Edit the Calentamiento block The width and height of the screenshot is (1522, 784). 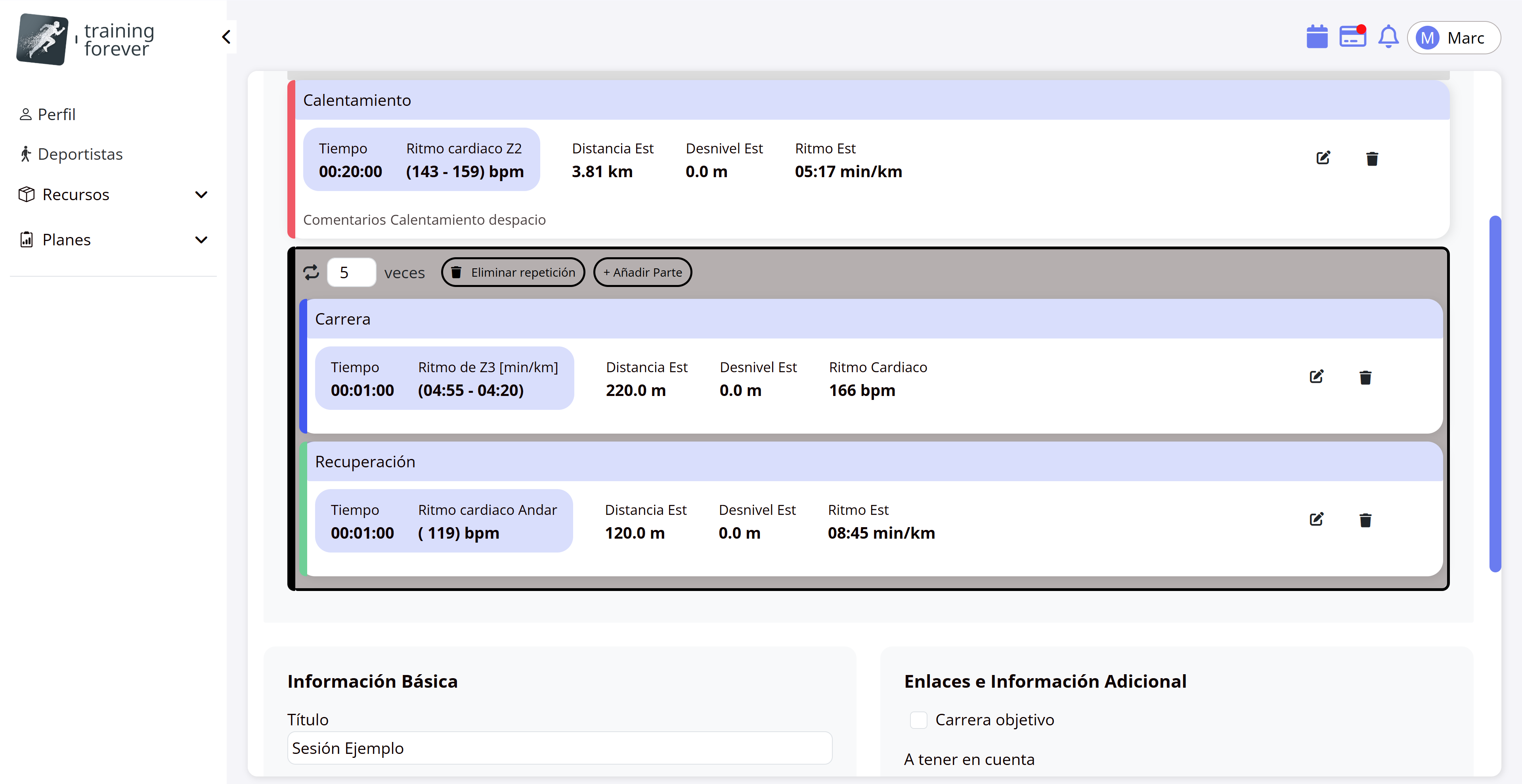click(x=1323, y=158)
